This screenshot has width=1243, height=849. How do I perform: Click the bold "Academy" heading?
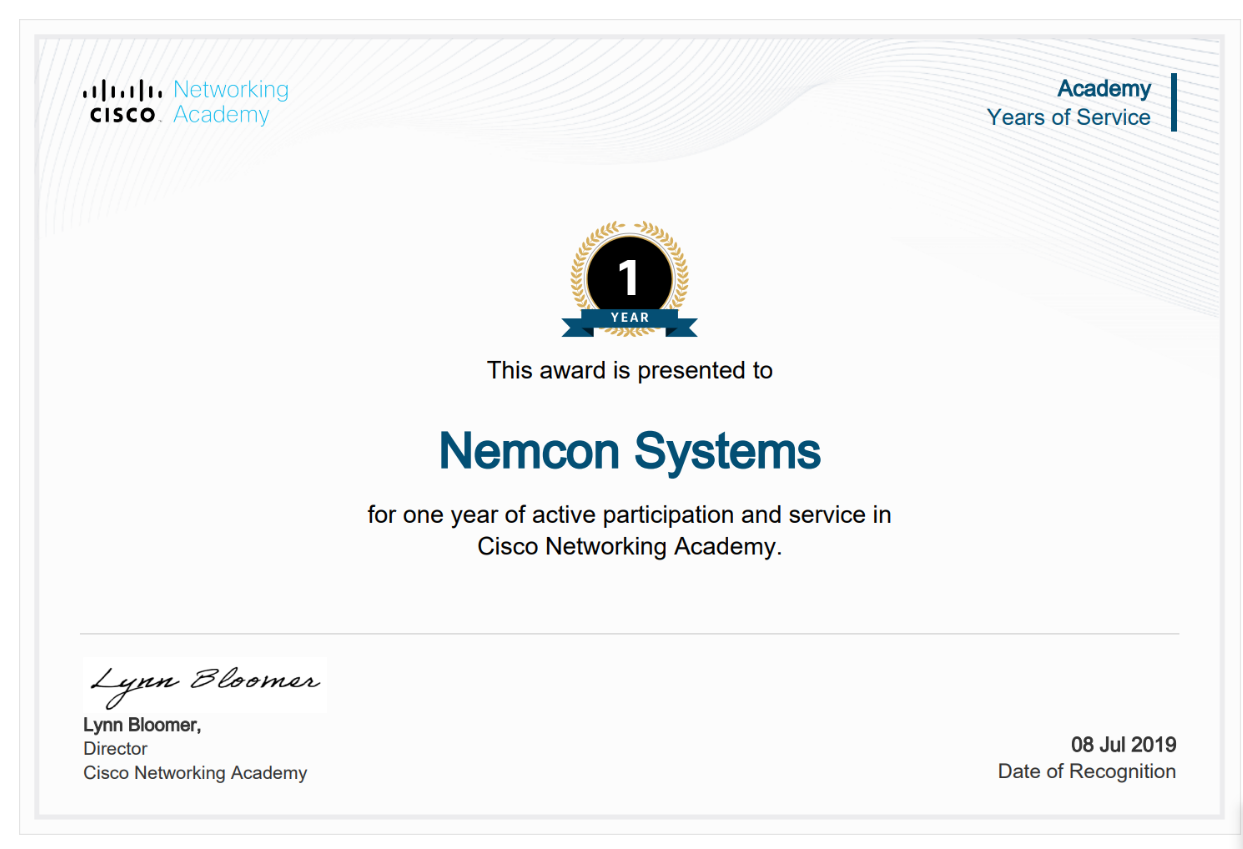coord(1104,89)
